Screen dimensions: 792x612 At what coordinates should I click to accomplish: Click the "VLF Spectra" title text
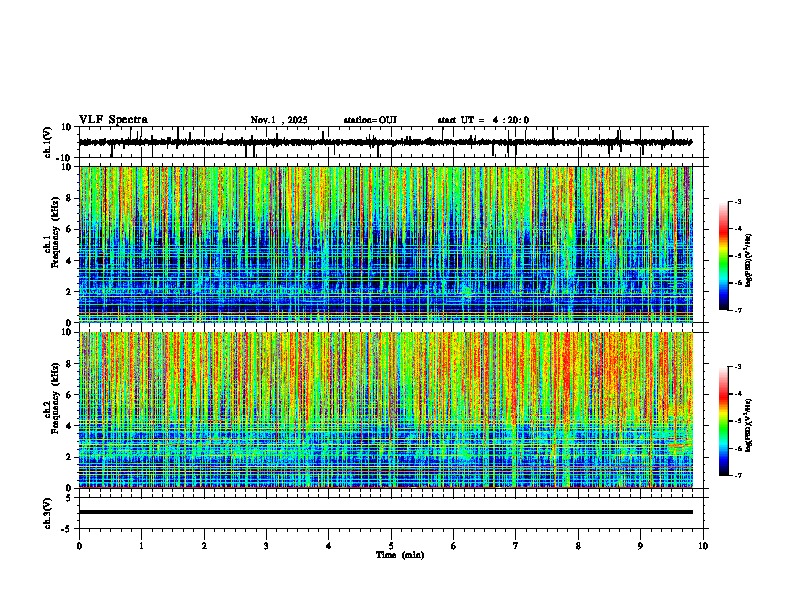point(113,120)
